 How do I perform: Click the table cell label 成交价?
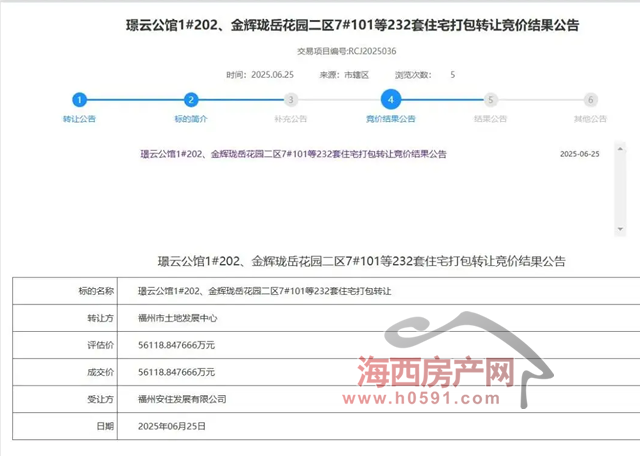pos(100,372)
